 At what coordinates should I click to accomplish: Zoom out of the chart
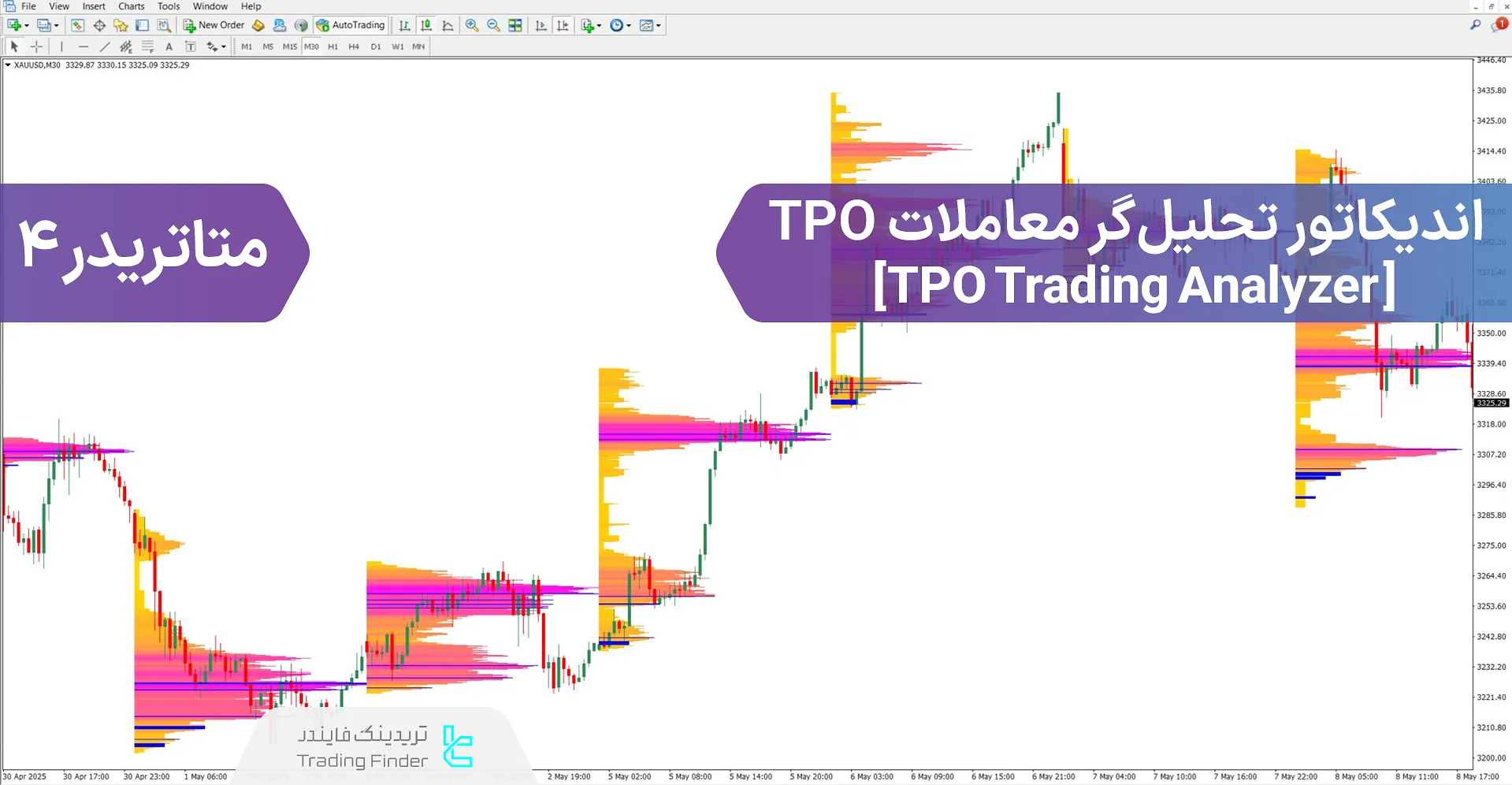coord(493,24)
